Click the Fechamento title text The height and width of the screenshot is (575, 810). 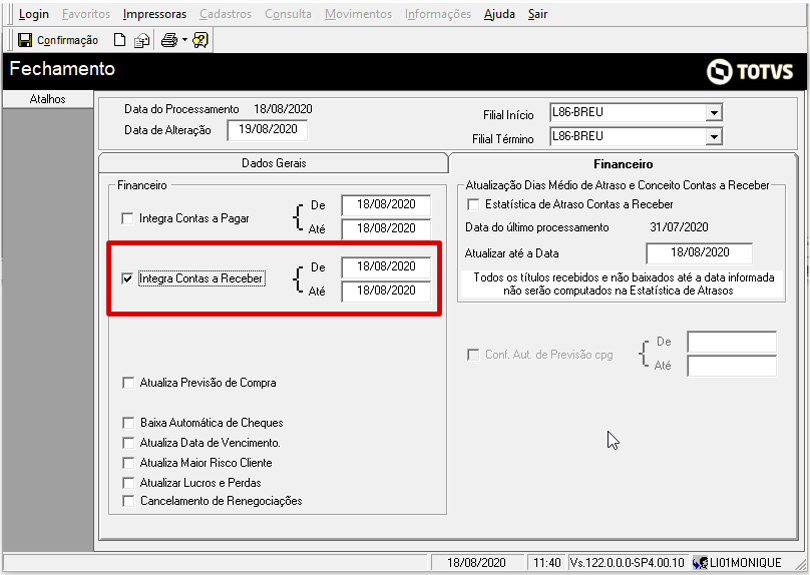[62, 69]
